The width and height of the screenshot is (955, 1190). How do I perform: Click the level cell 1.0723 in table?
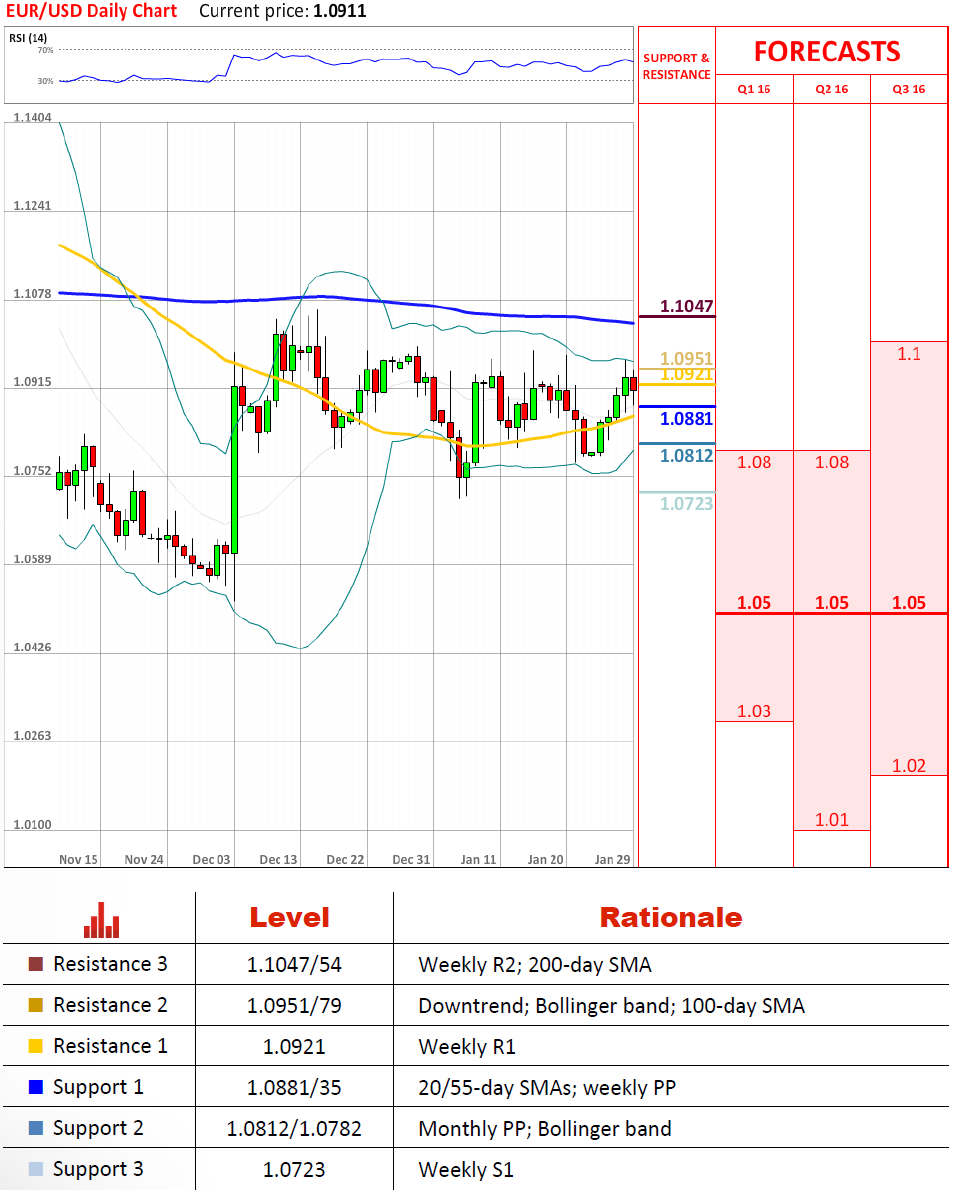[294, 1170]
